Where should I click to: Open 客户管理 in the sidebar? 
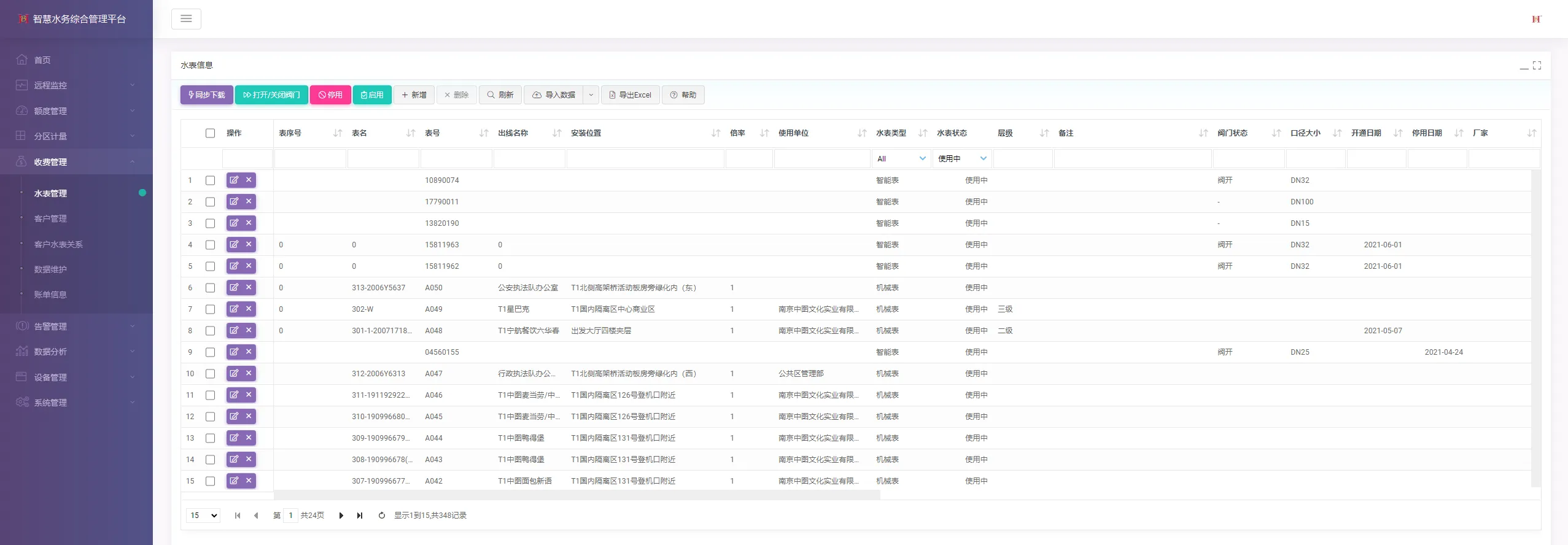click(50, 218)
